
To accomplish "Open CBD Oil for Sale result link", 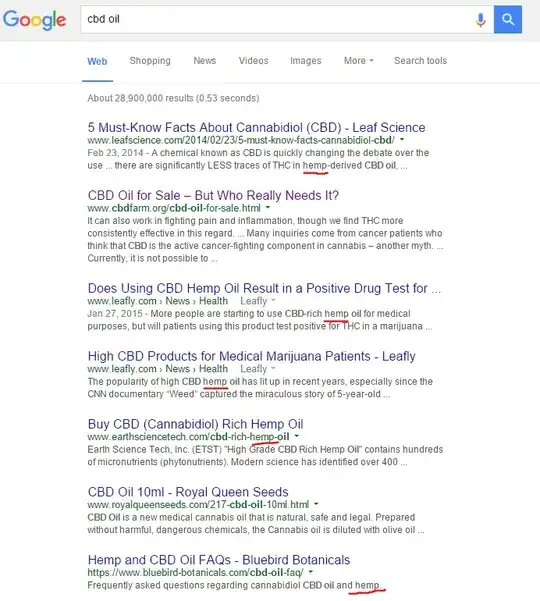I will click(x=213, y=195).
